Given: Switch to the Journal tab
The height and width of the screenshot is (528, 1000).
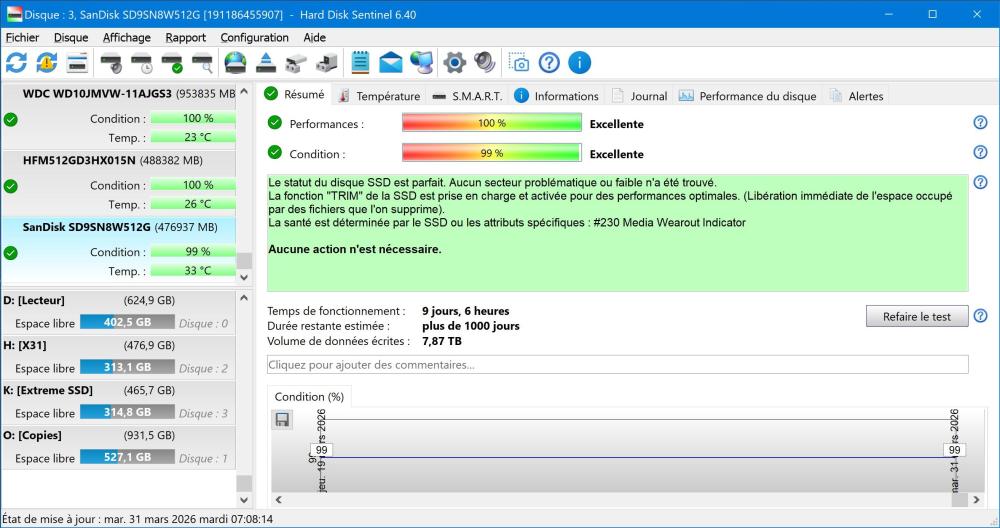Looking at the screenshot, I should point(640,96).
